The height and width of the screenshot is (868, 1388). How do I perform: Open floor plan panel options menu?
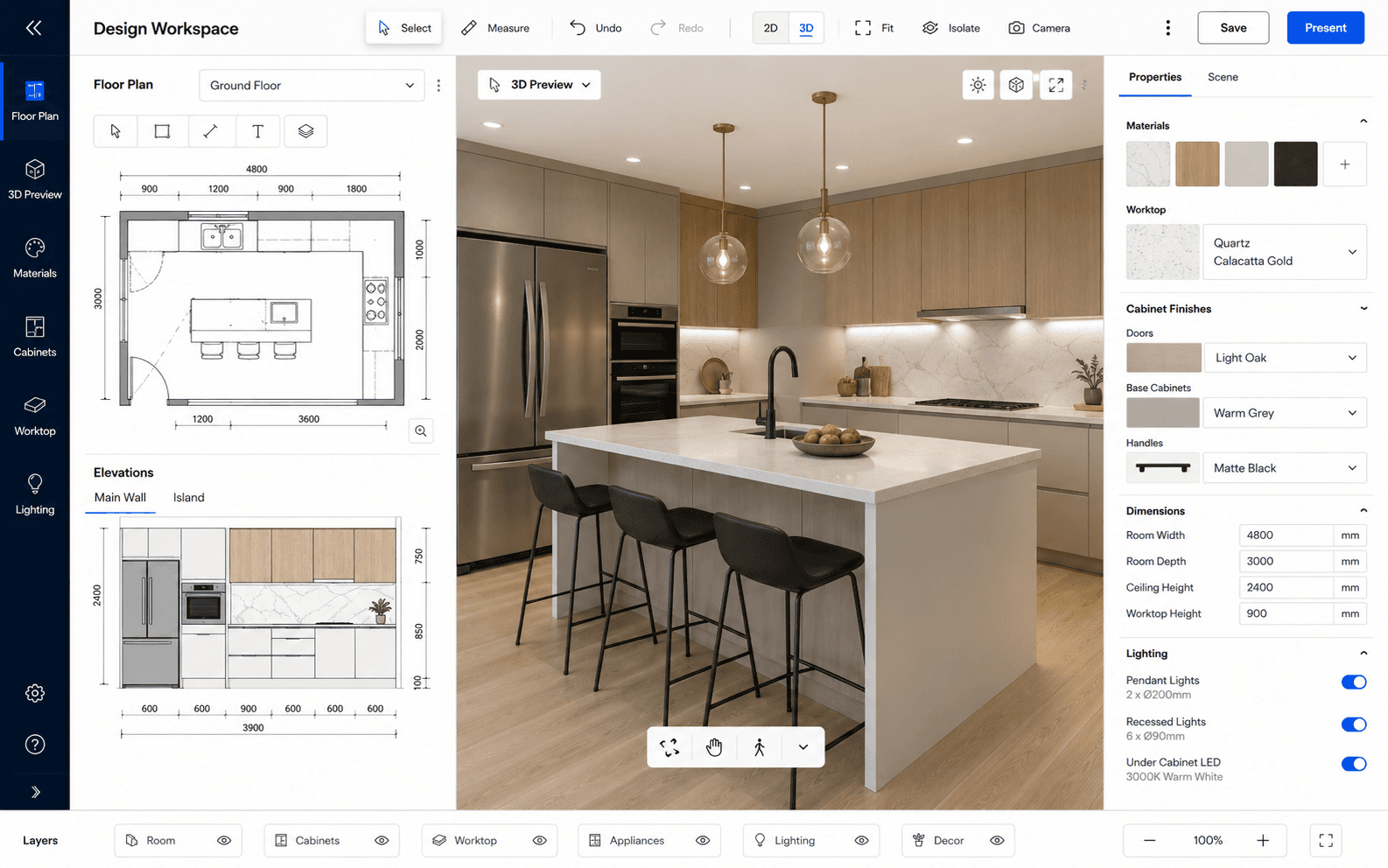tap(438, 86)
